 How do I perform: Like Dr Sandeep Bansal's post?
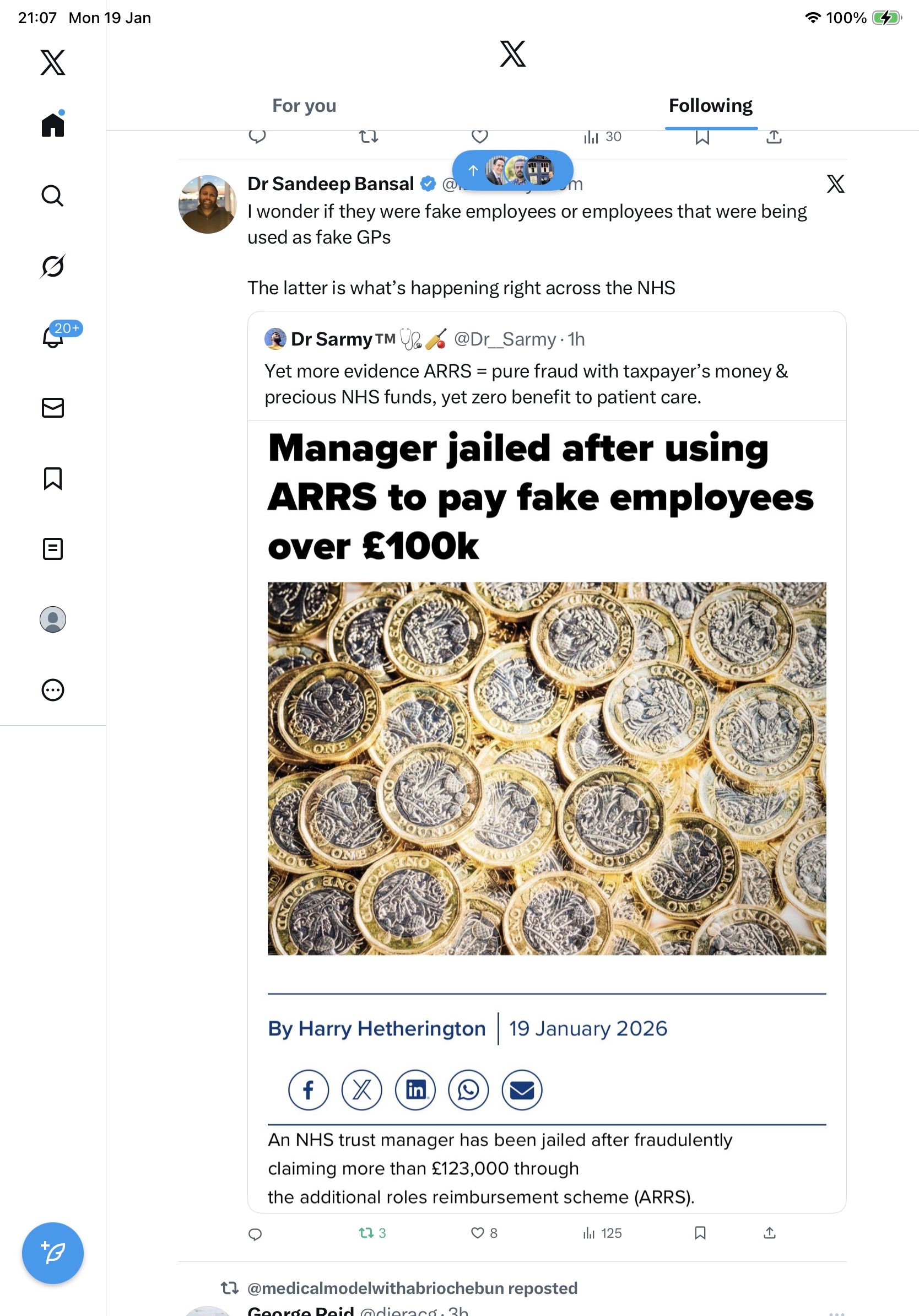coord(477,1233)
